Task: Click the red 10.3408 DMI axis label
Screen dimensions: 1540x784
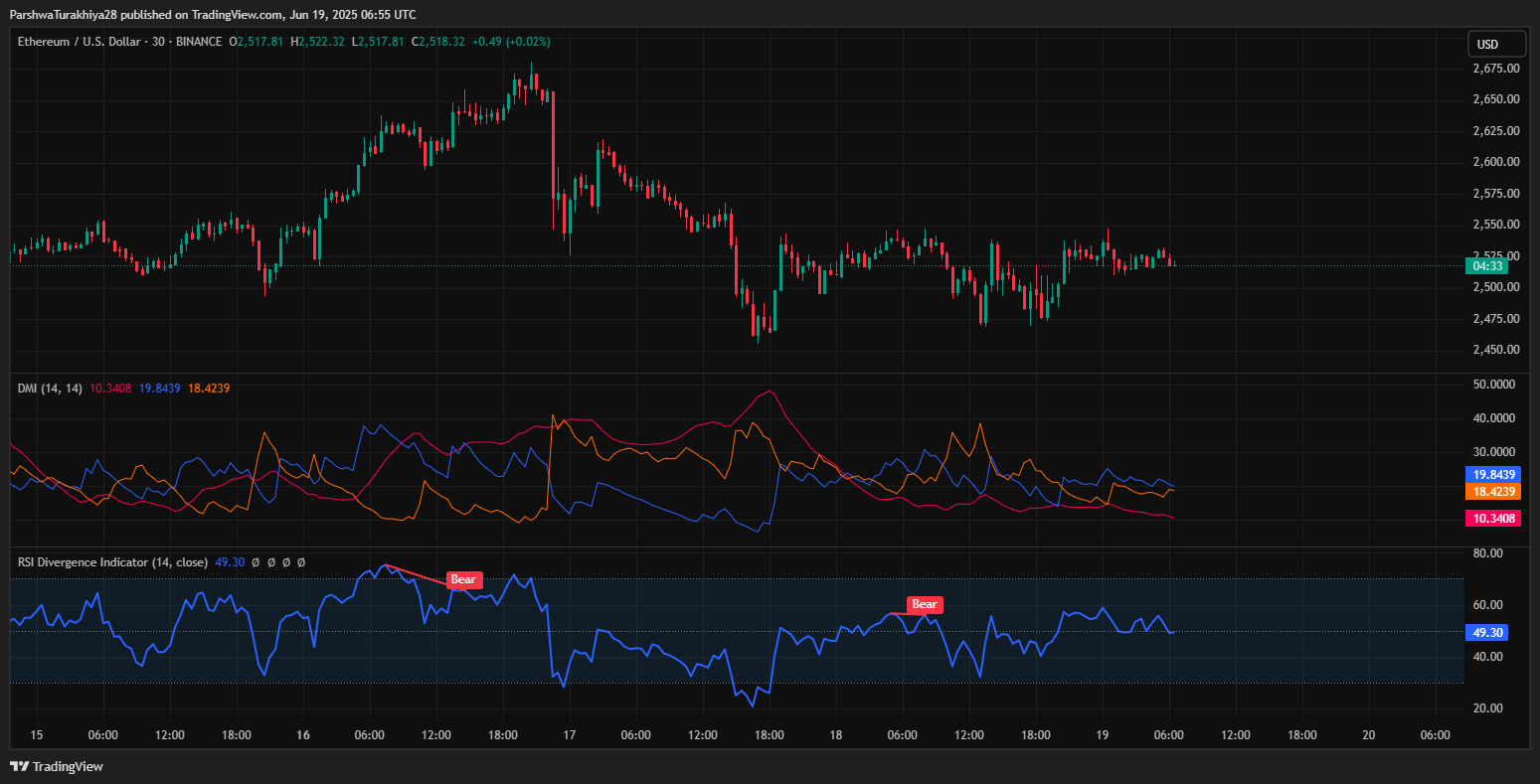Action: (x=1493, y=518)
